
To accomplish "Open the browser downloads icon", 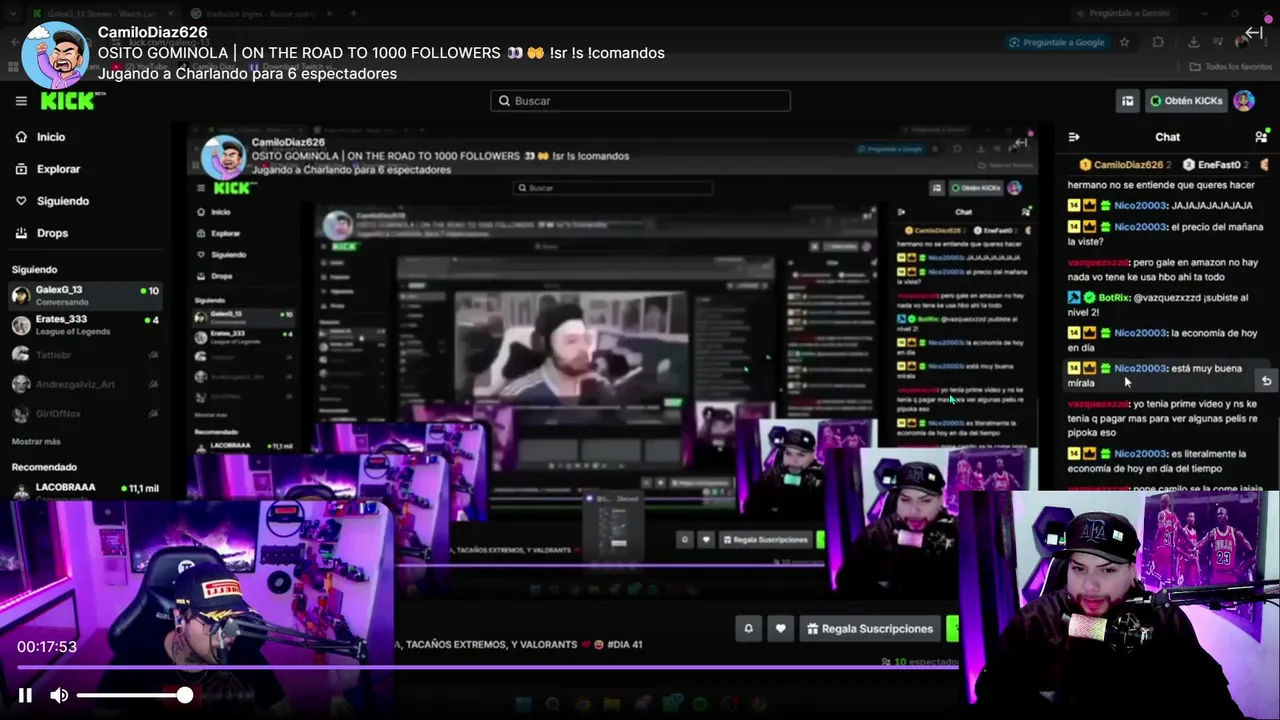I will (1193, 42).
